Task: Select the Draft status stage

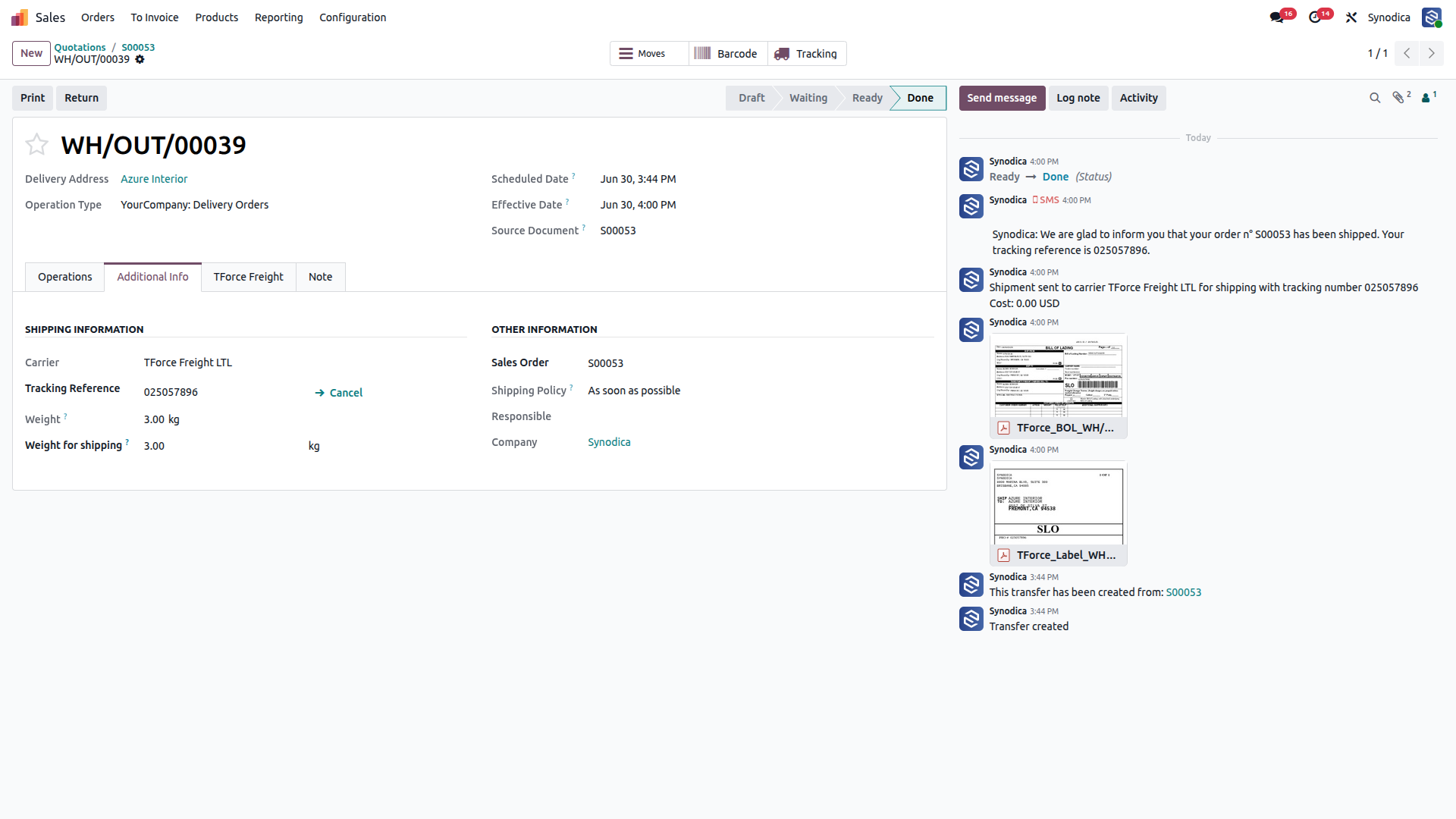Action: tap(752, 98)
